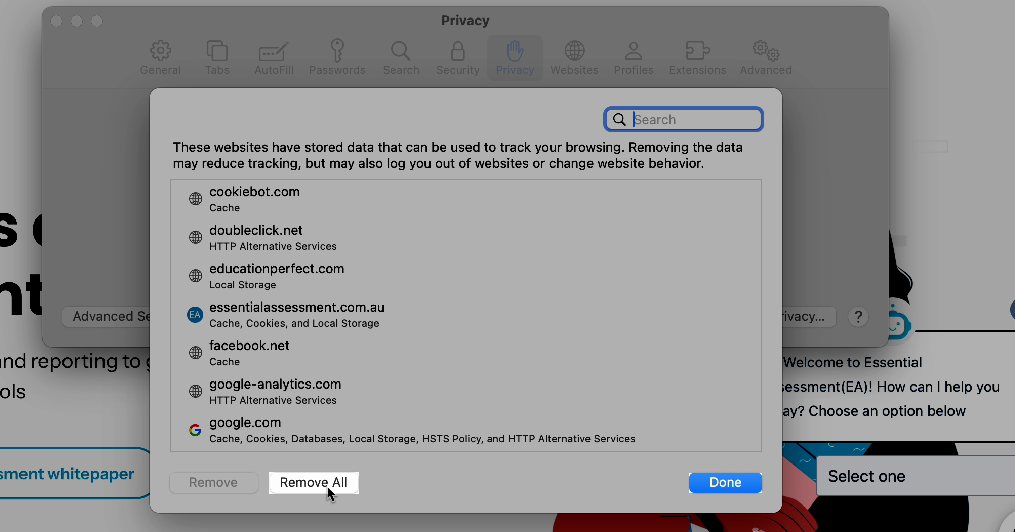Click the help question mark button in Privacy window

coord(858,316)
